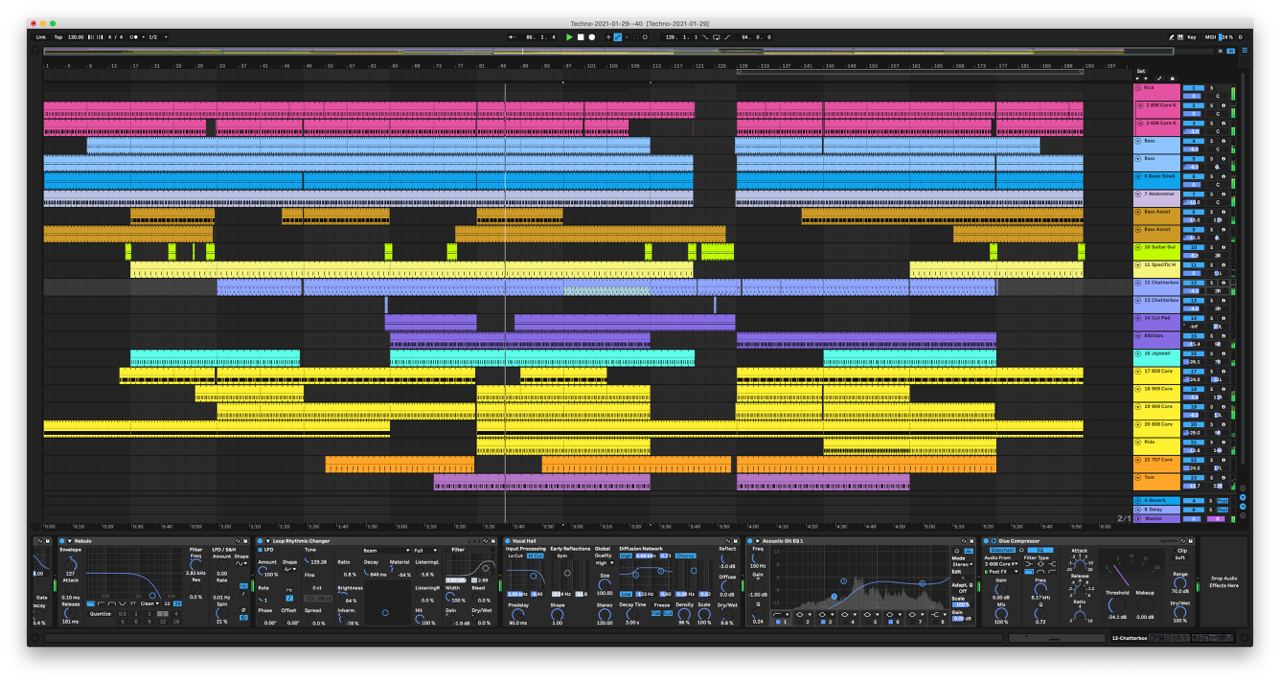This screenshot has width=1280, height=682.
Task: Click the Glue Compressor Threshold knob
Action: [x=1115, y=605]
